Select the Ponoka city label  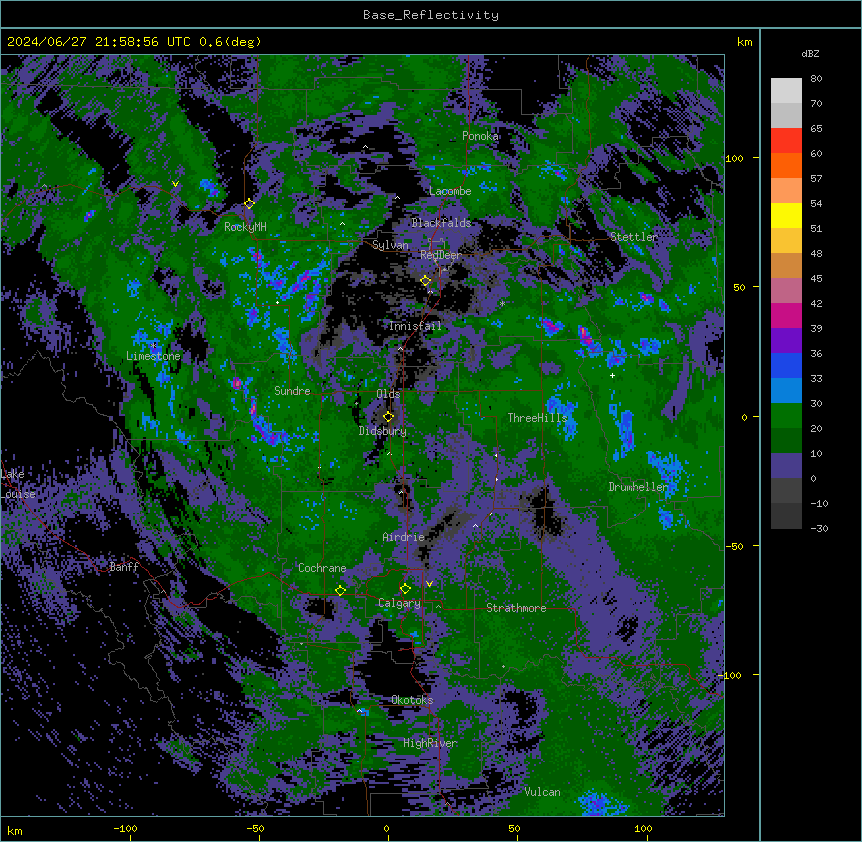480,136
